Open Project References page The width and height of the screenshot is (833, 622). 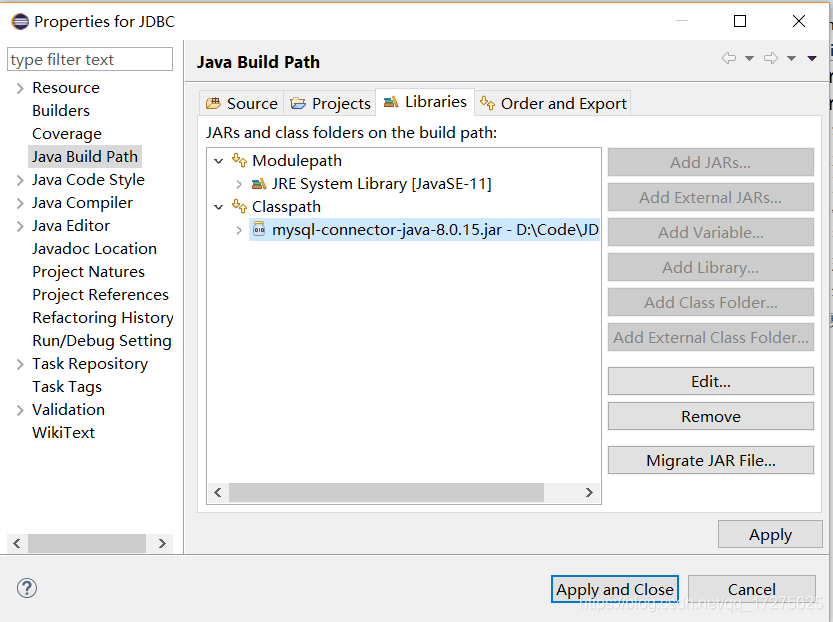tap(100, 294)
